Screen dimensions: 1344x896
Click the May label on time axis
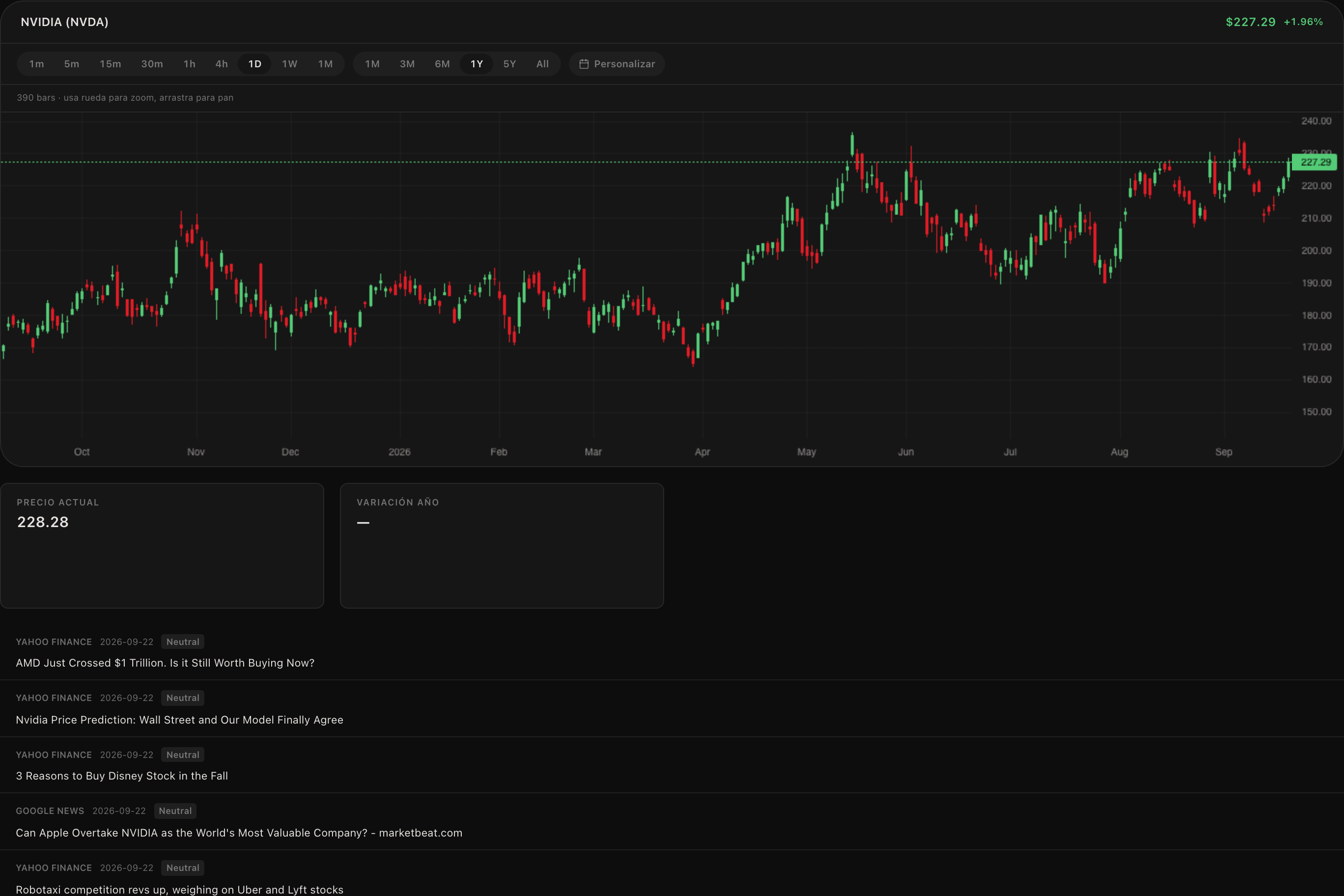[x=807, y=452]
